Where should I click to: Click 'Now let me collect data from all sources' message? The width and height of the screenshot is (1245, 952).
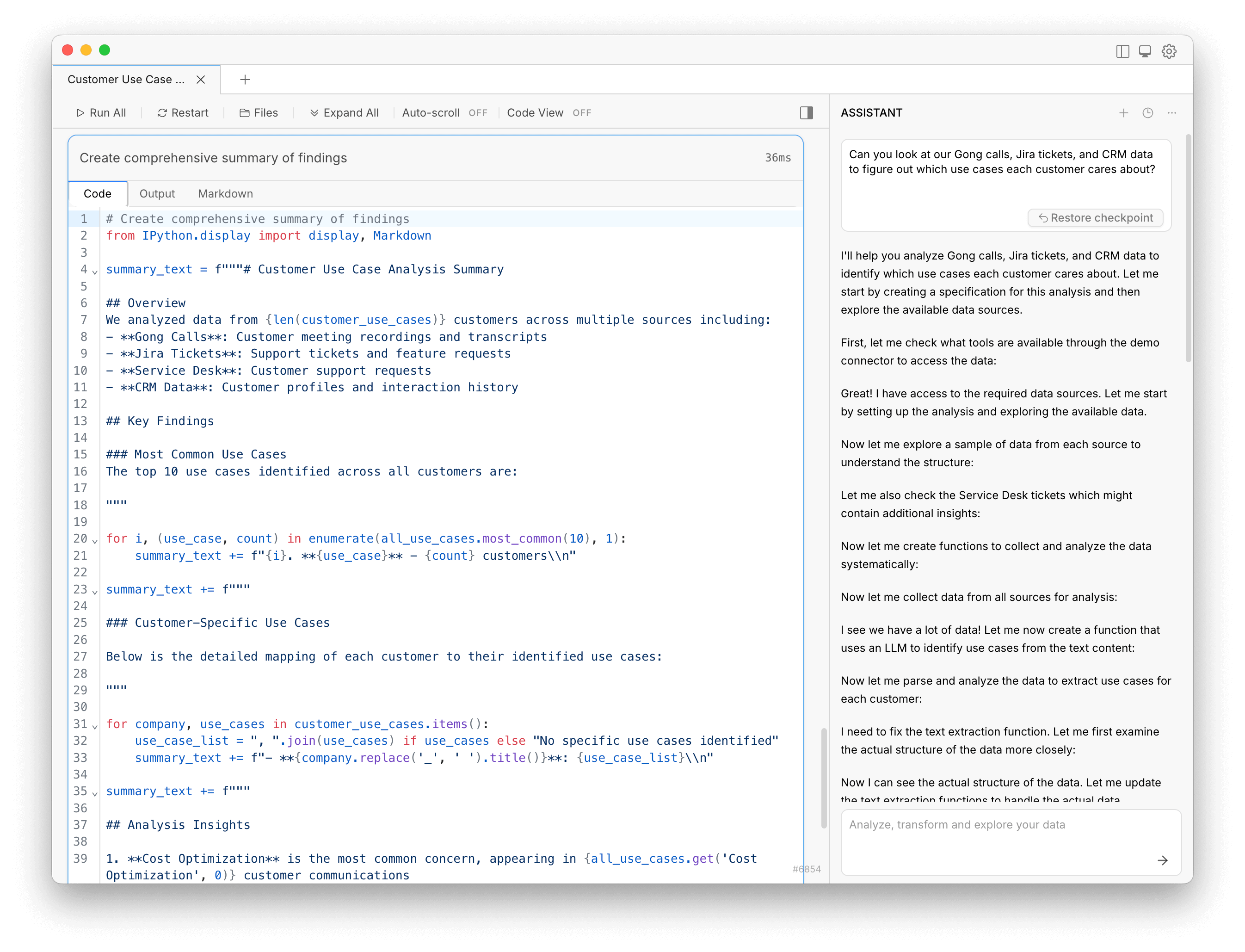(x=979, y=597)
